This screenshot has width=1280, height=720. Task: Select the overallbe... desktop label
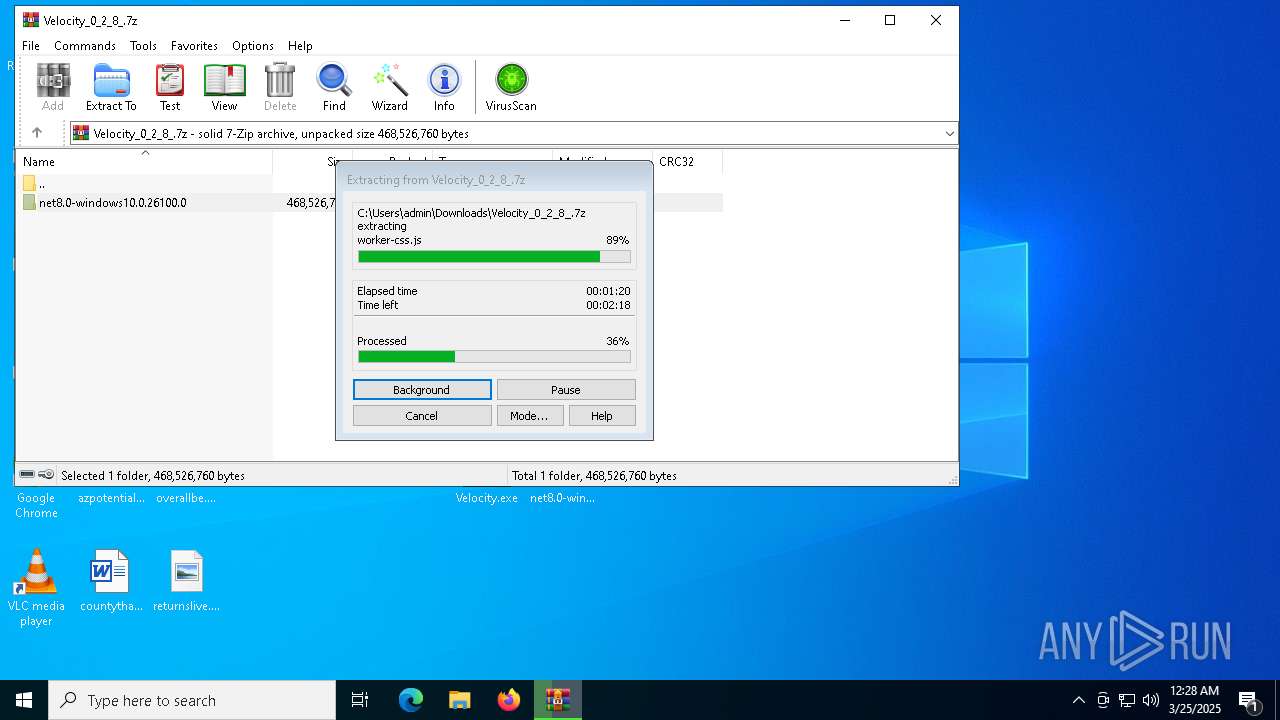point(186,498)
